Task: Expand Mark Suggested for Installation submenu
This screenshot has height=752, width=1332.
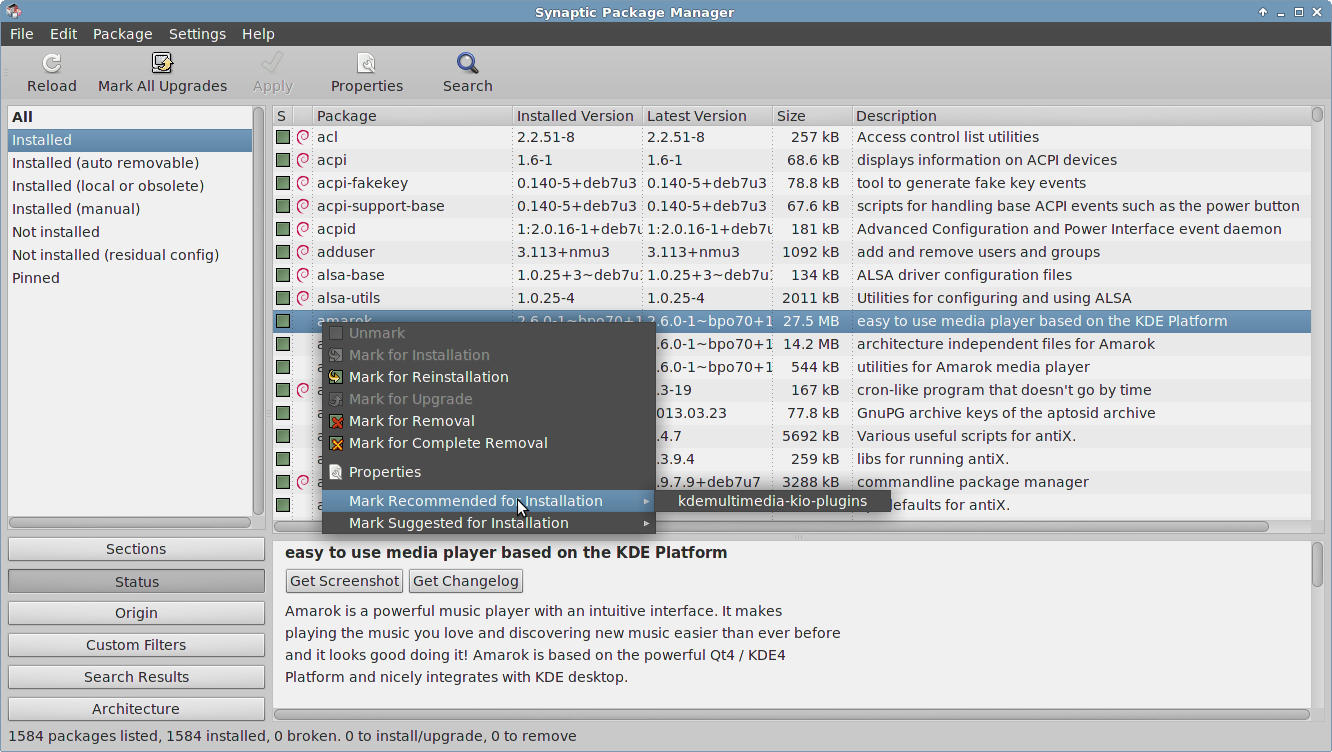Action: click(x=488, y=523)
